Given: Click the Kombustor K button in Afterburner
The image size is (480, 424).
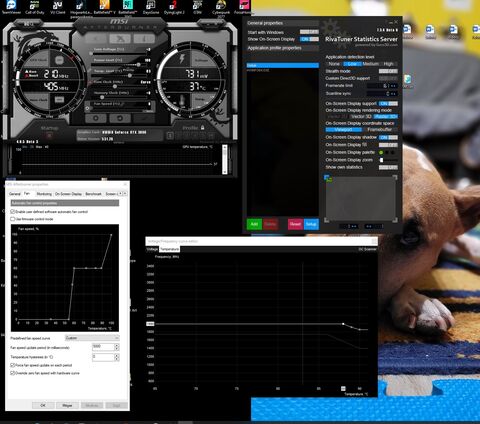Looking at the screenshot, I should click(x=96, y=39).
